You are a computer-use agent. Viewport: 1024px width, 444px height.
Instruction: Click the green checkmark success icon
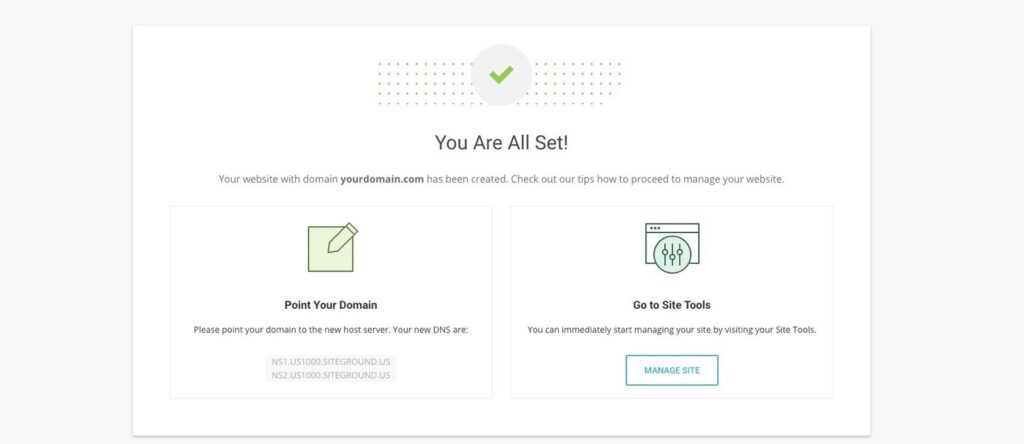501,75
